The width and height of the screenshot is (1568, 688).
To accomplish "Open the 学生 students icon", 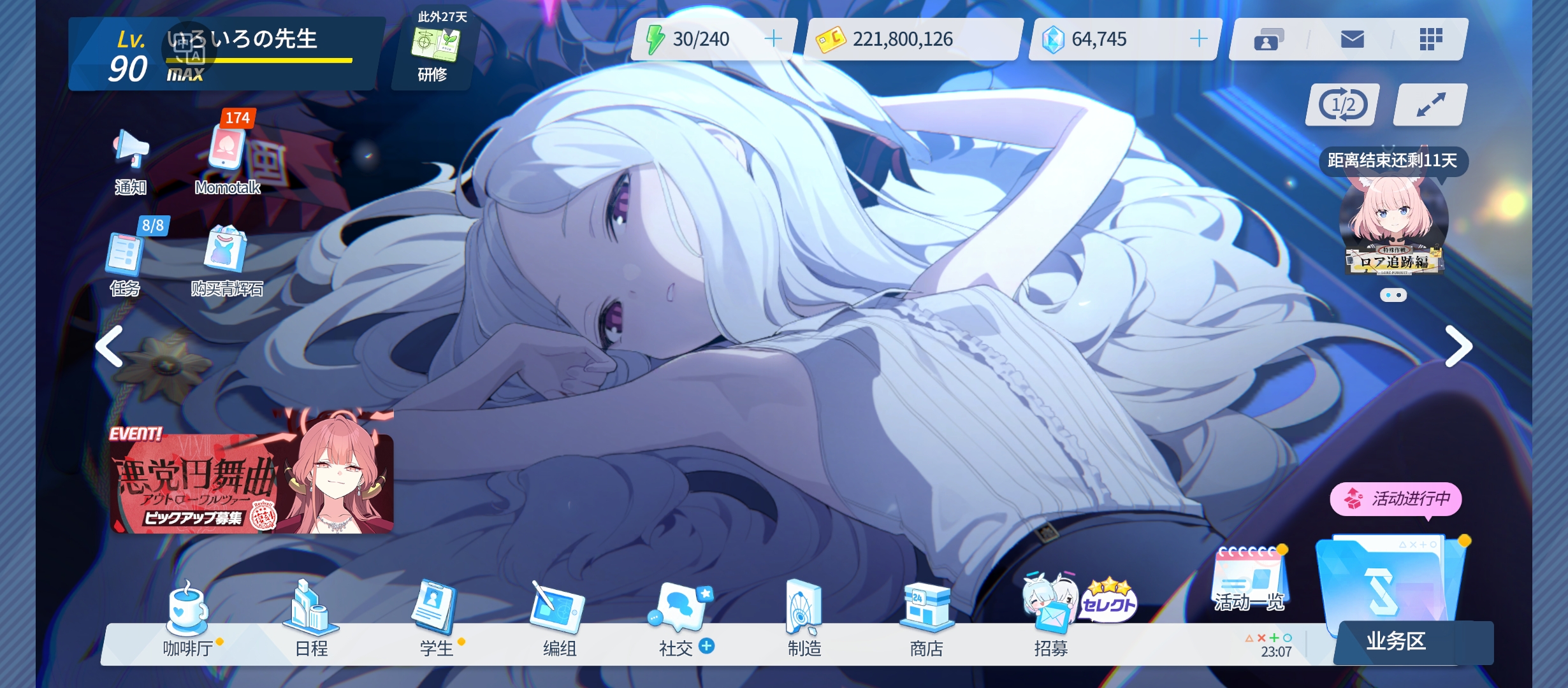I will [435, 607].
